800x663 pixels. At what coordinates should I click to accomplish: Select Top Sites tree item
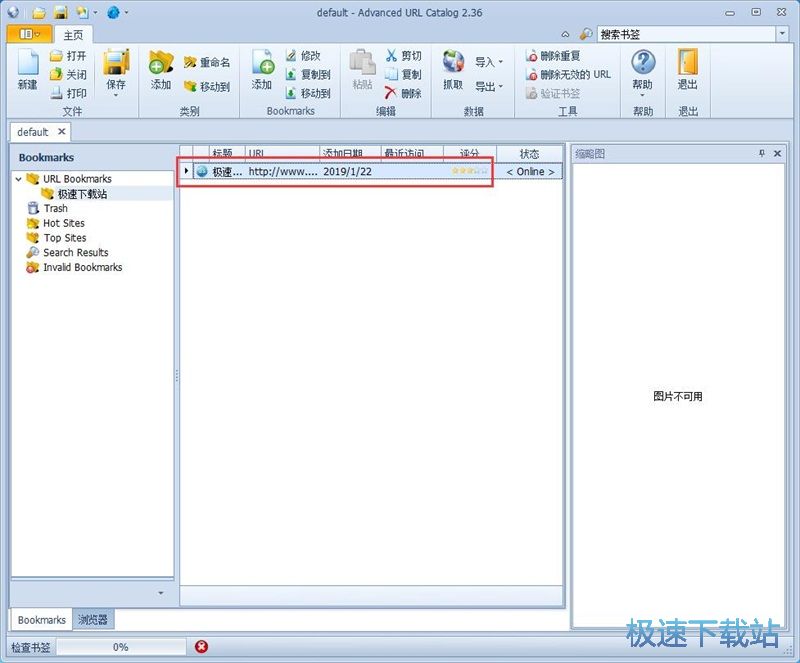point(64,238)
